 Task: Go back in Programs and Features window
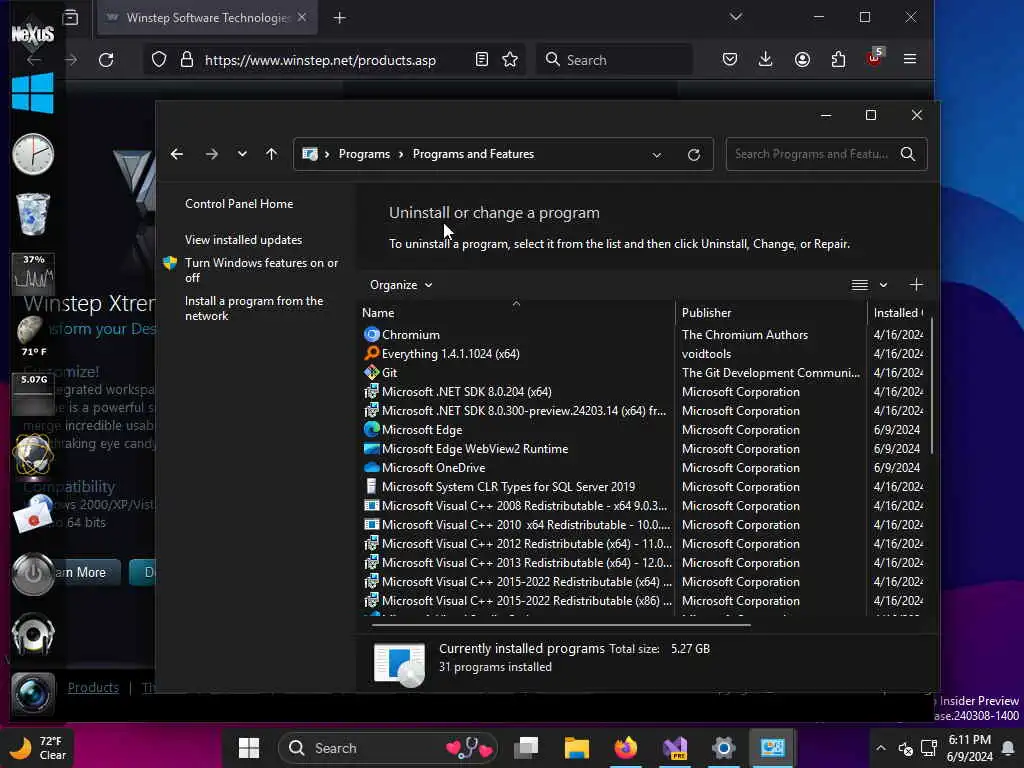click(176, 154)
